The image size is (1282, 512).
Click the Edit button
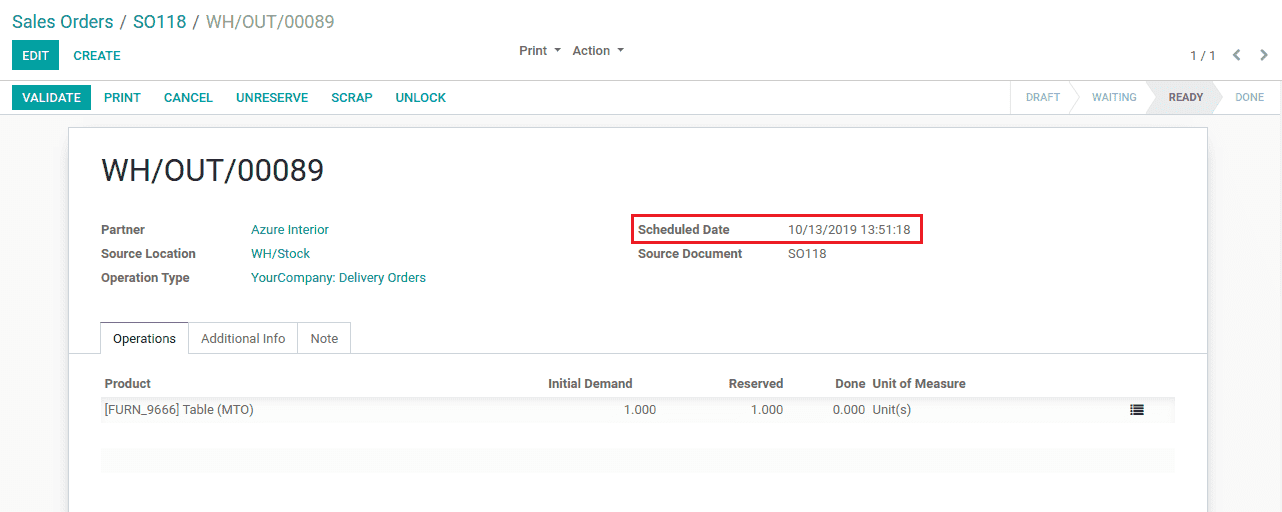click(35, 55)
